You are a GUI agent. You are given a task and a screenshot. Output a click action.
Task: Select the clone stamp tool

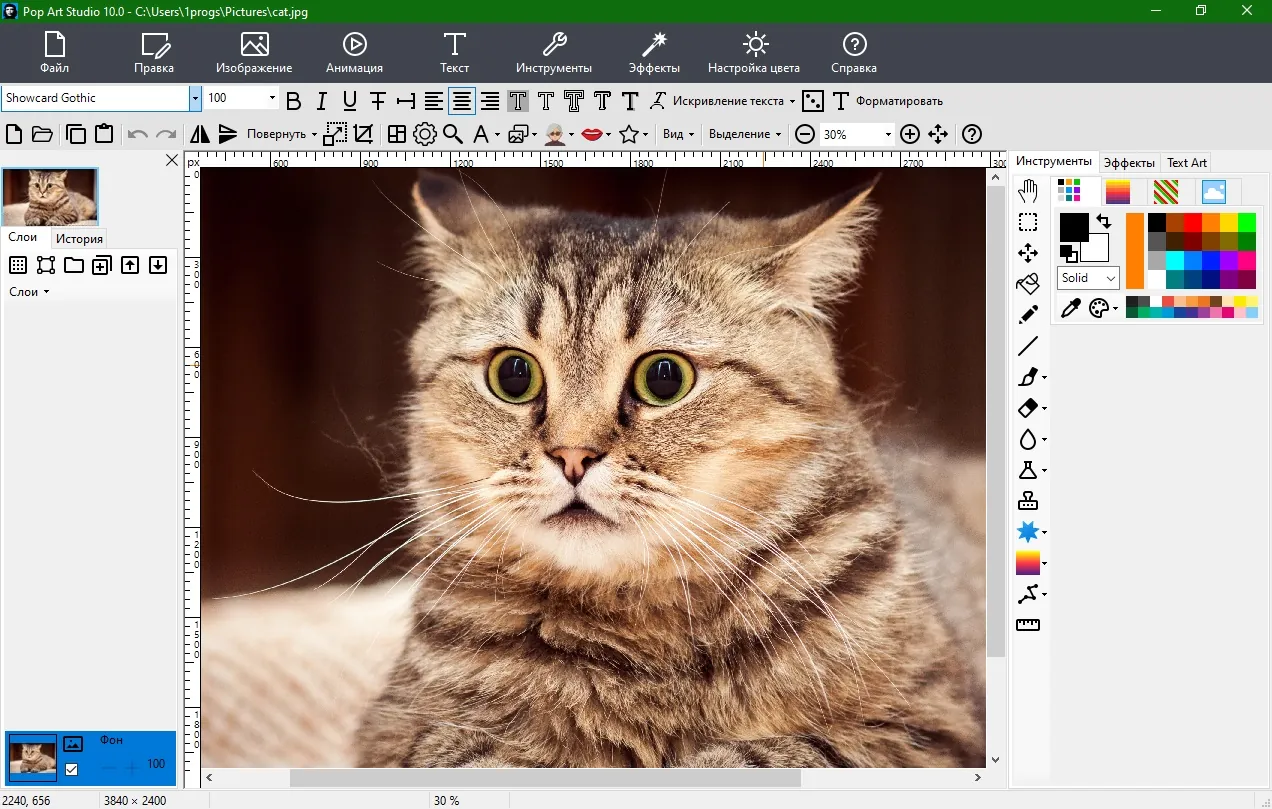click(1028, 501)
